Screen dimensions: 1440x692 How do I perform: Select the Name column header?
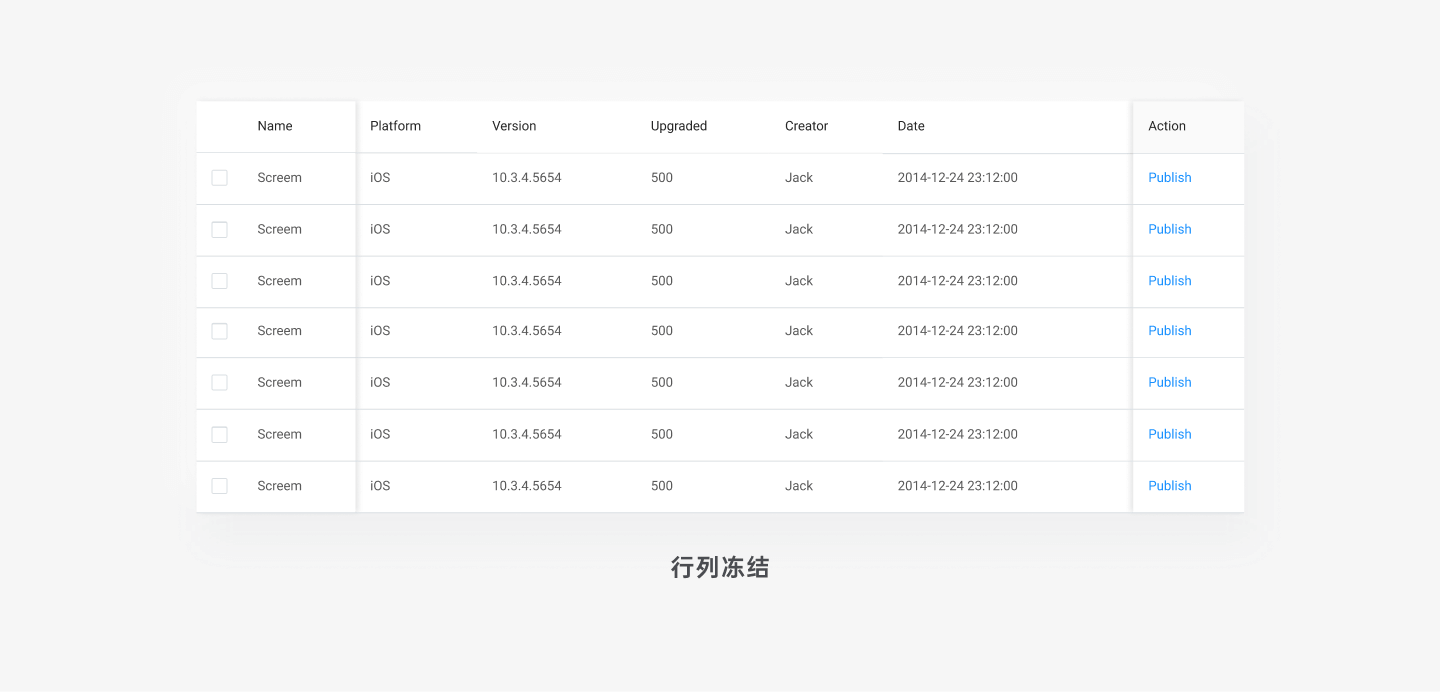coord(275,126)
